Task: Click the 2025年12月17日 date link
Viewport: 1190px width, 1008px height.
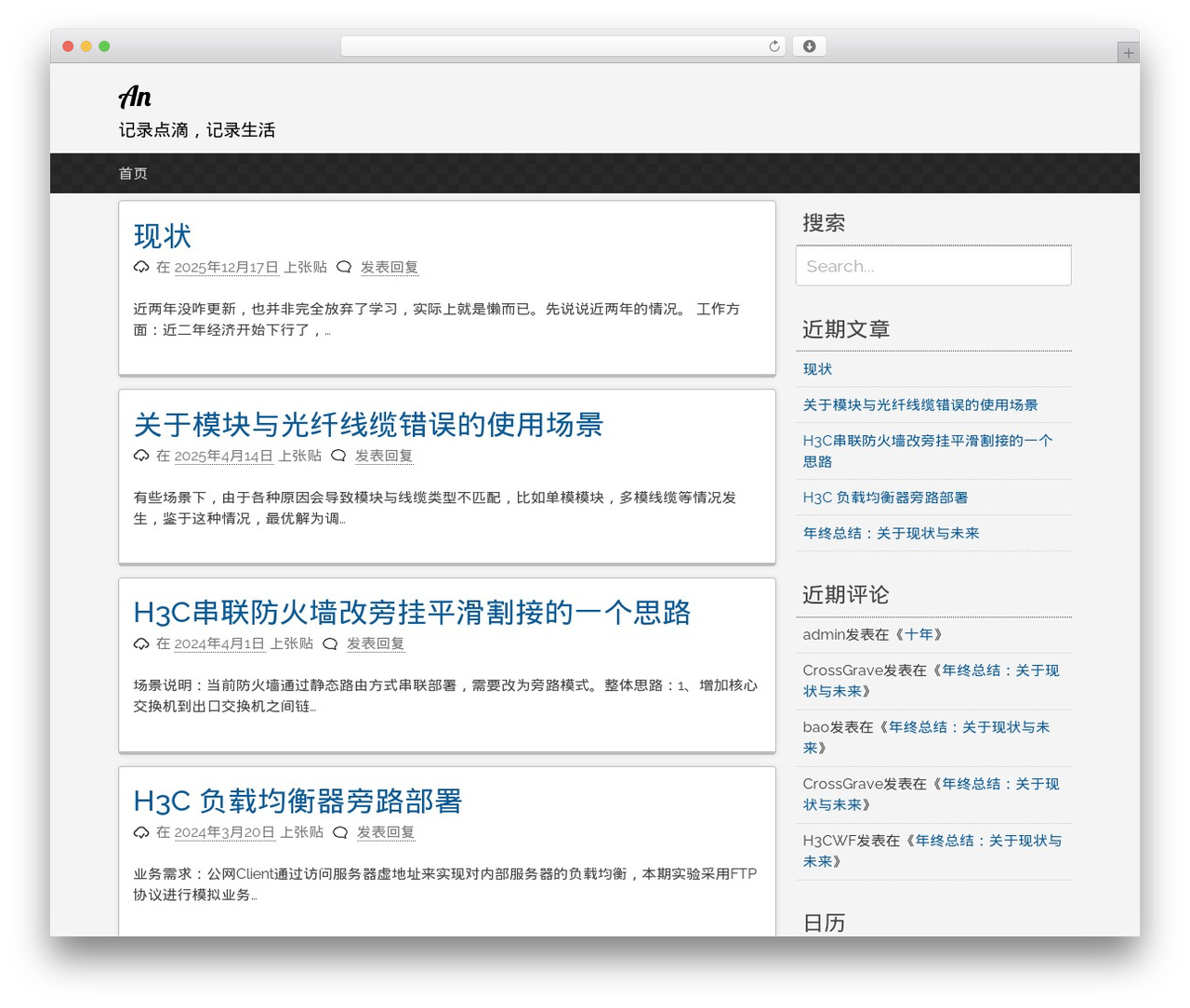Action: coord(226,268)
